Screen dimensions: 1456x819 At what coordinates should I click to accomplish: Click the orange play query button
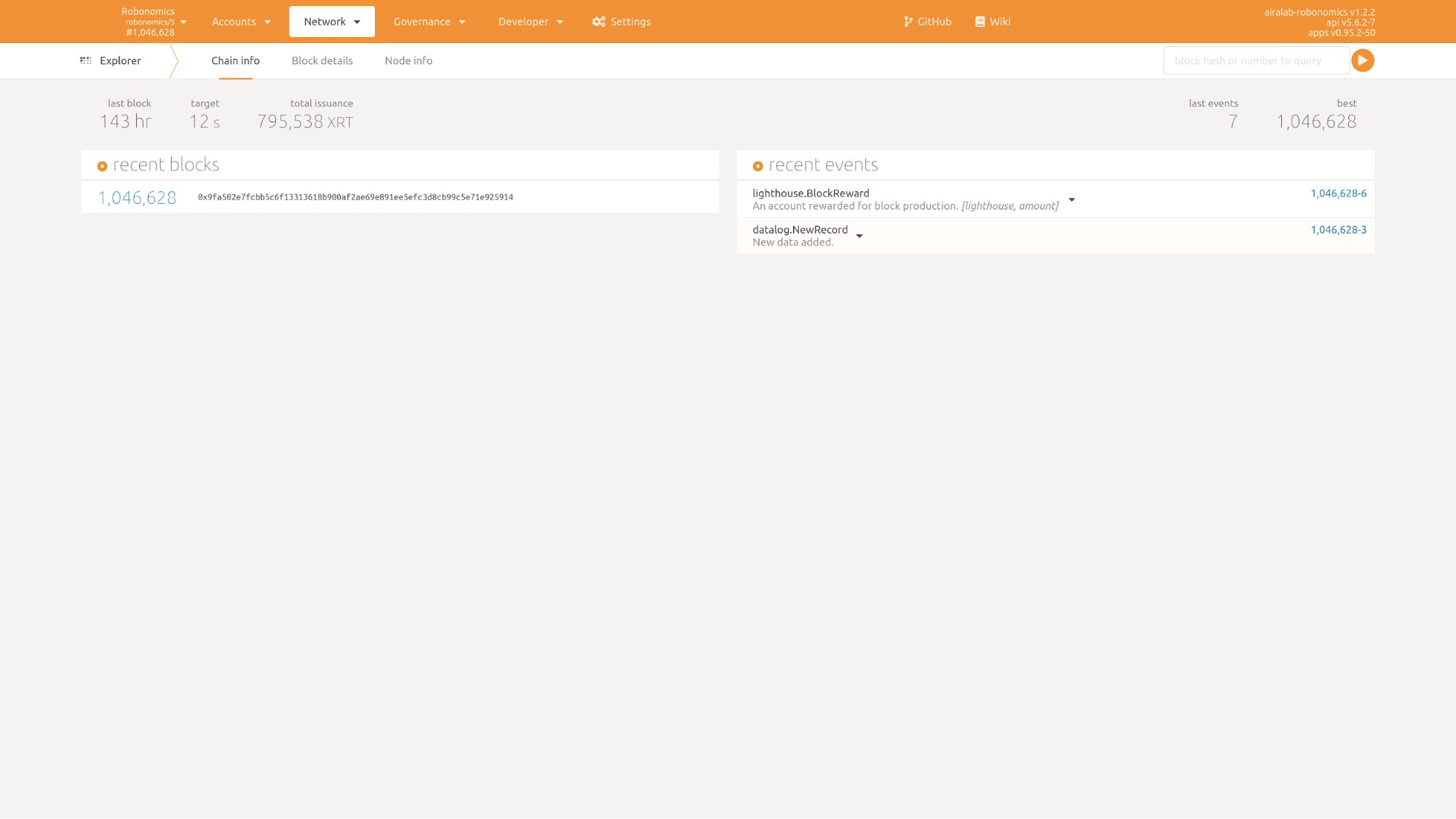(1362, 60)
